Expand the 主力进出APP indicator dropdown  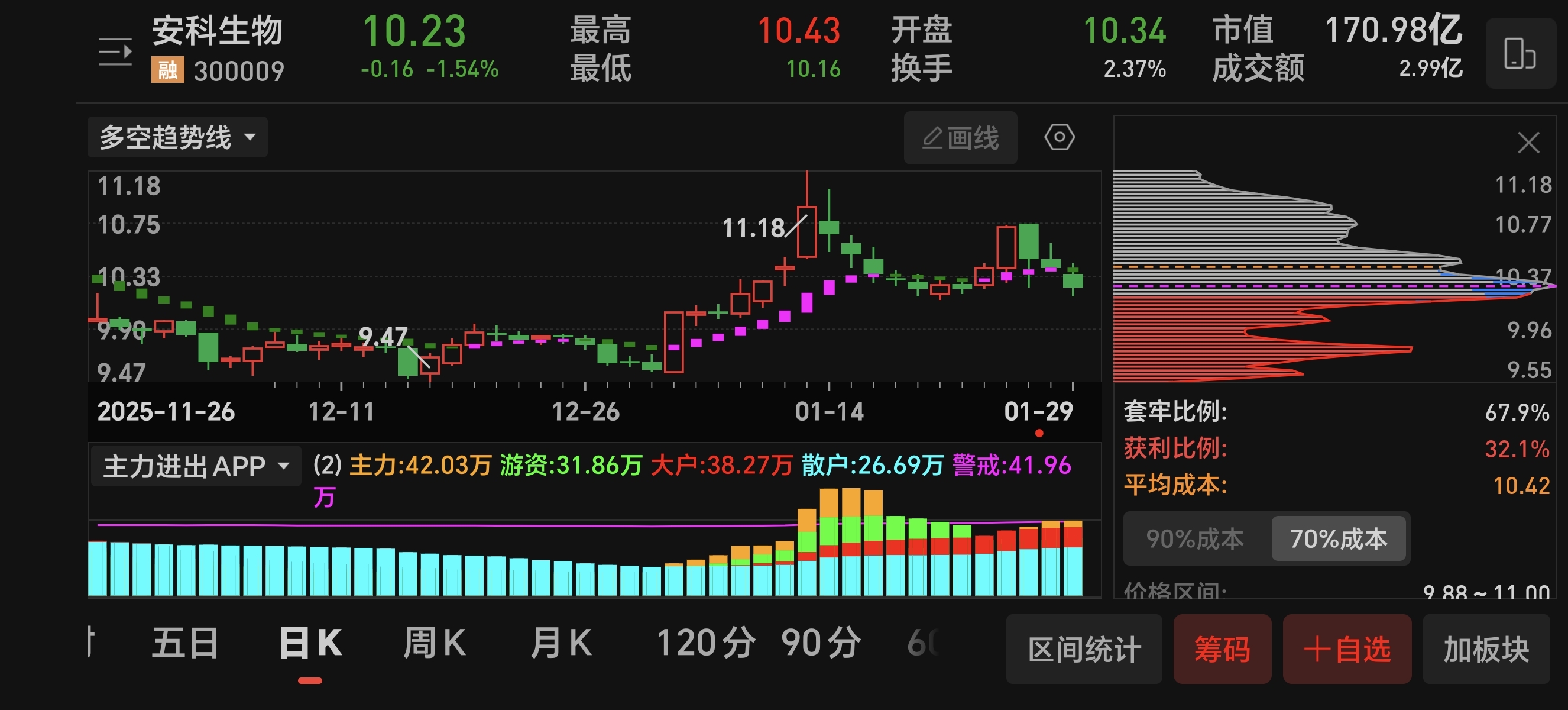click(195, 466)
